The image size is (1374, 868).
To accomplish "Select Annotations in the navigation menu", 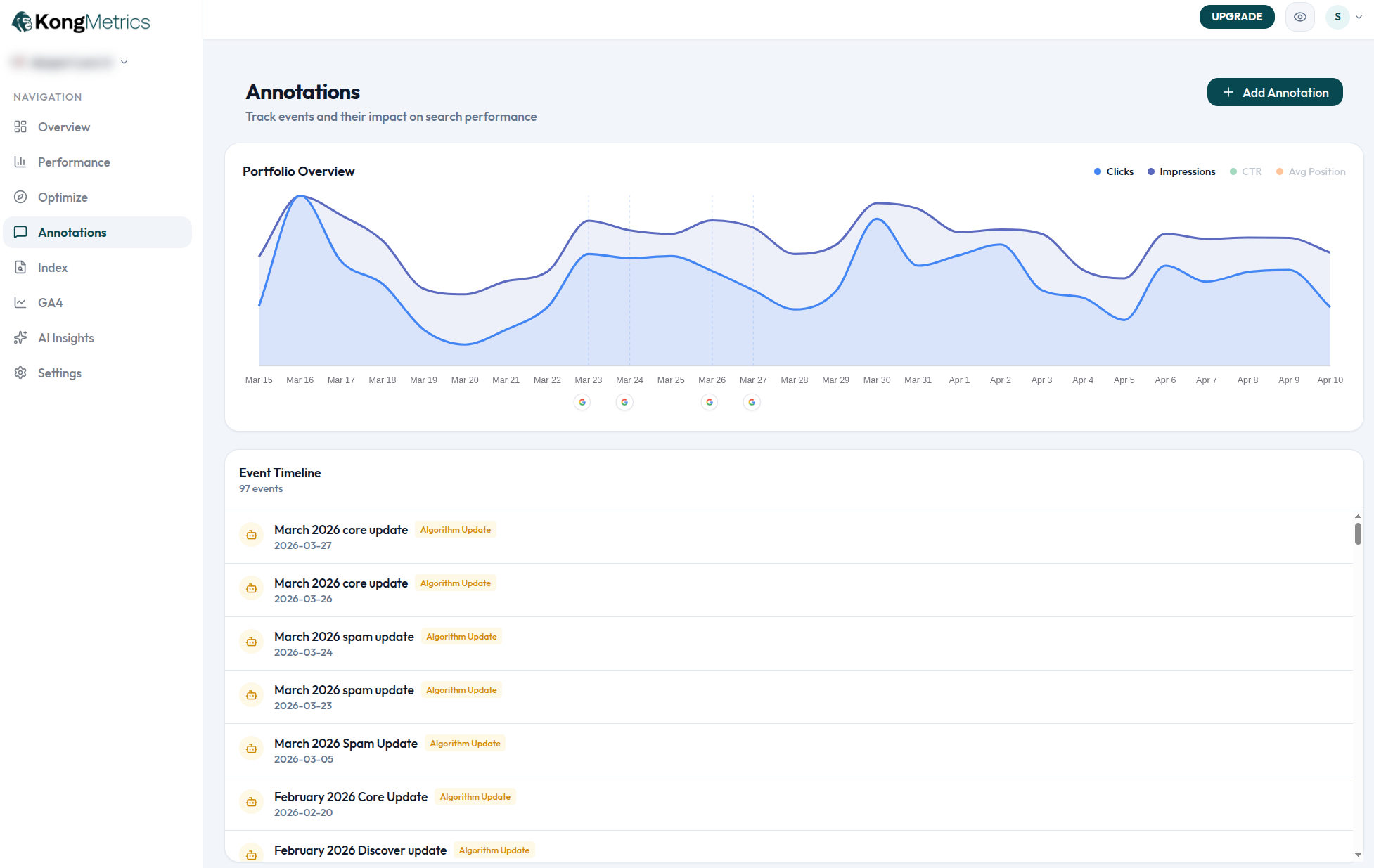I will (72, 232).
